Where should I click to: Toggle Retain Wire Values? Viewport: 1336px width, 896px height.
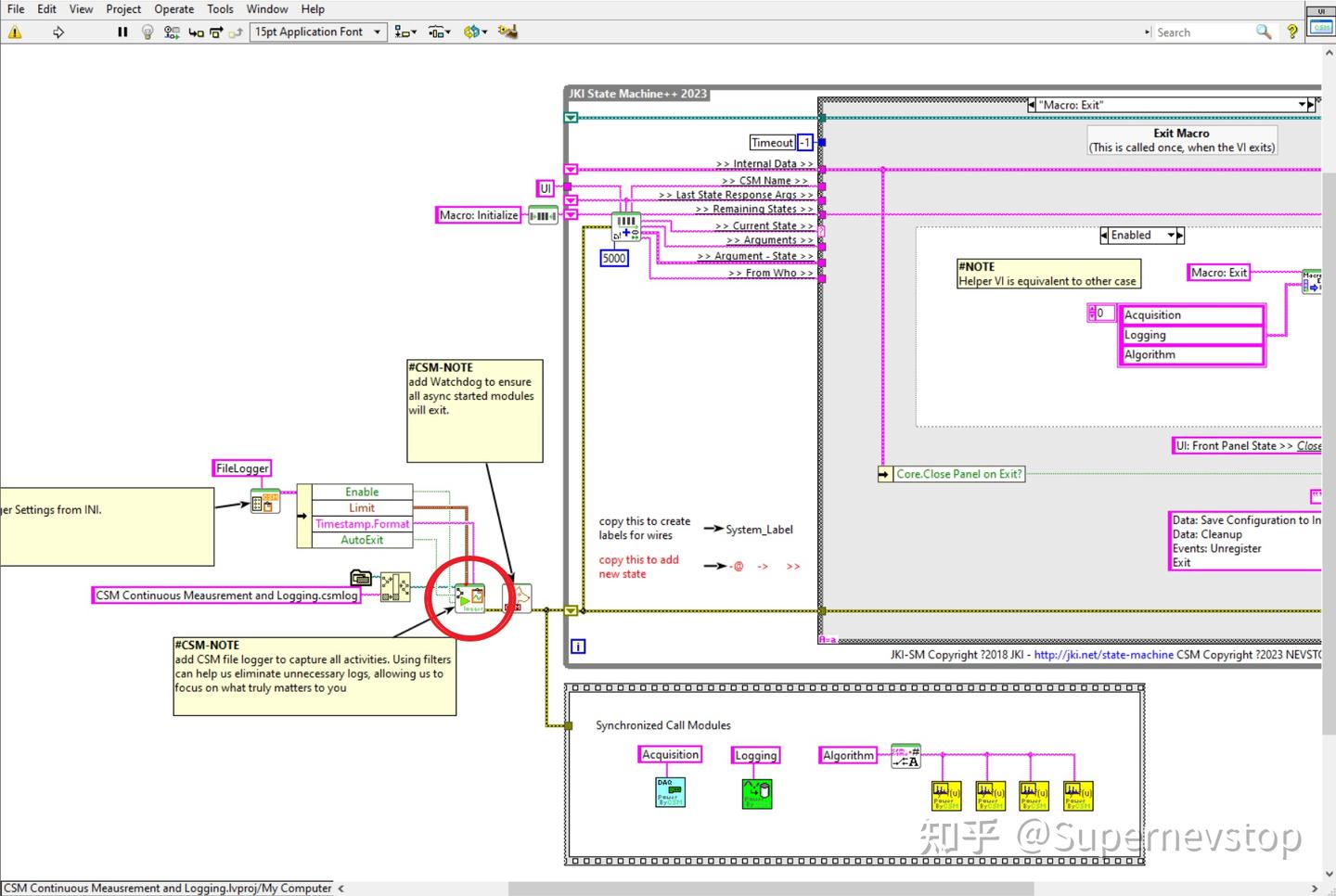[171, 32]
